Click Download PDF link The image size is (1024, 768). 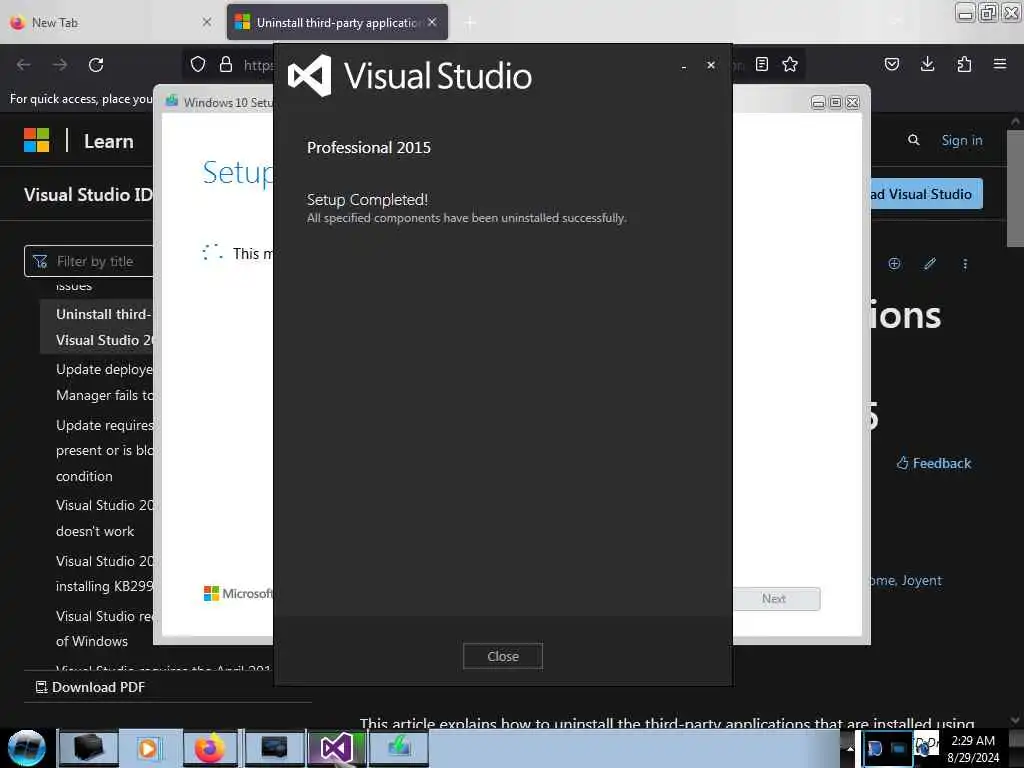click(90, 687)
